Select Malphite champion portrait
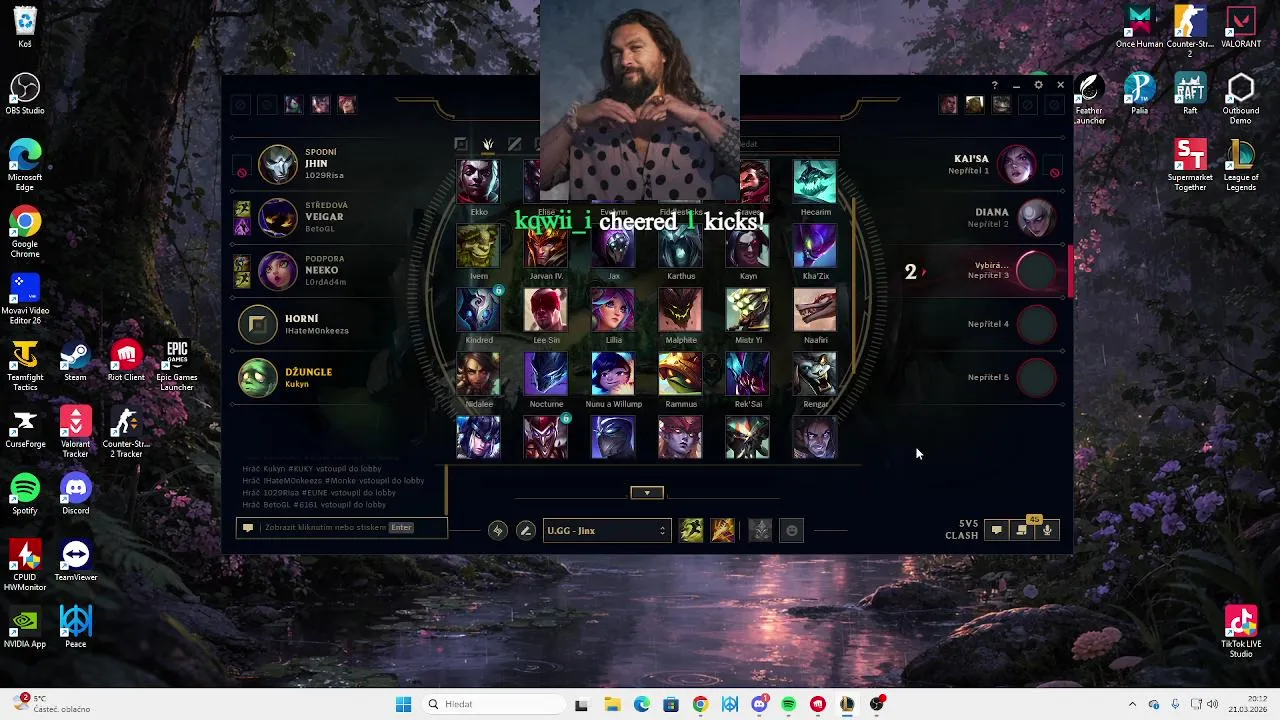The width and height of the screenshot is (1280, 720). pyautogui.click(x=681, y=310)
